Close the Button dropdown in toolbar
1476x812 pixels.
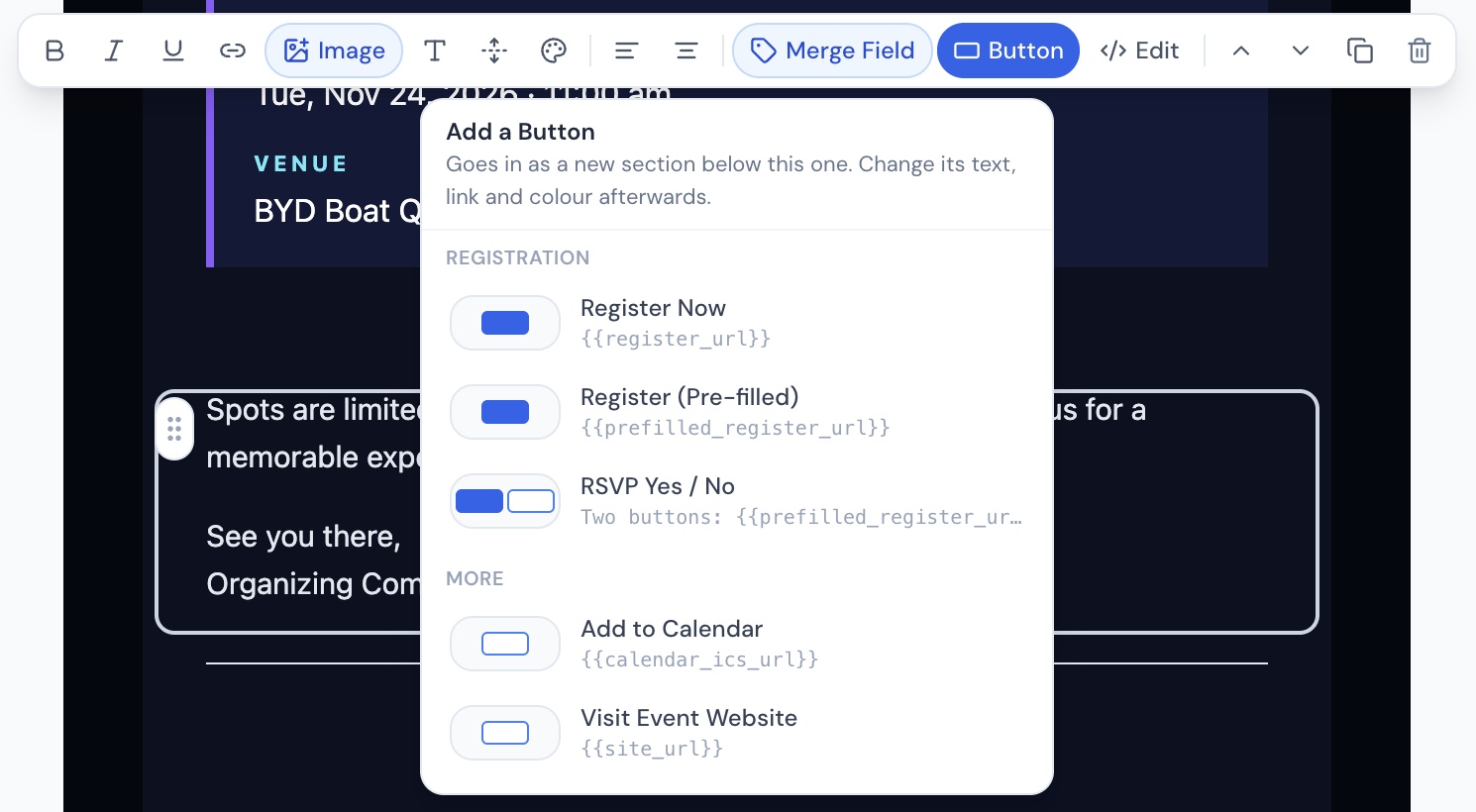1008,51
